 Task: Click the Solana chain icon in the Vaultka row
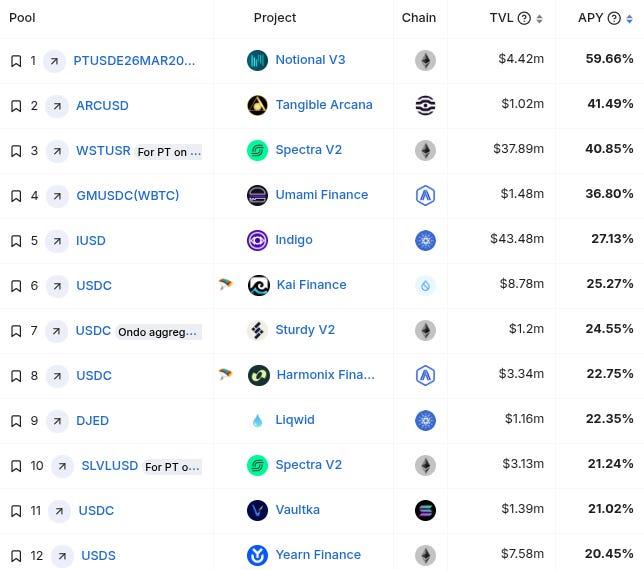(426, 510)
